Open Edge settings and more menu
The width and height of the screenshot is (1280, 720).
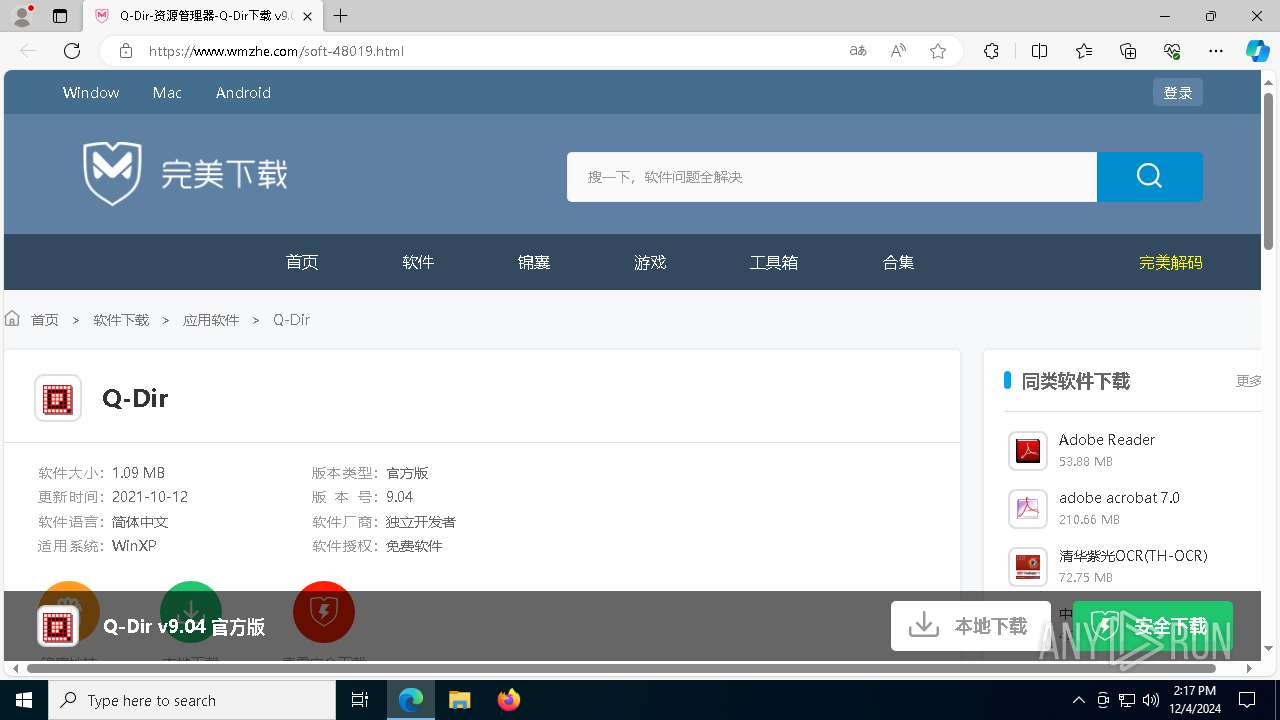[1216, 51]
